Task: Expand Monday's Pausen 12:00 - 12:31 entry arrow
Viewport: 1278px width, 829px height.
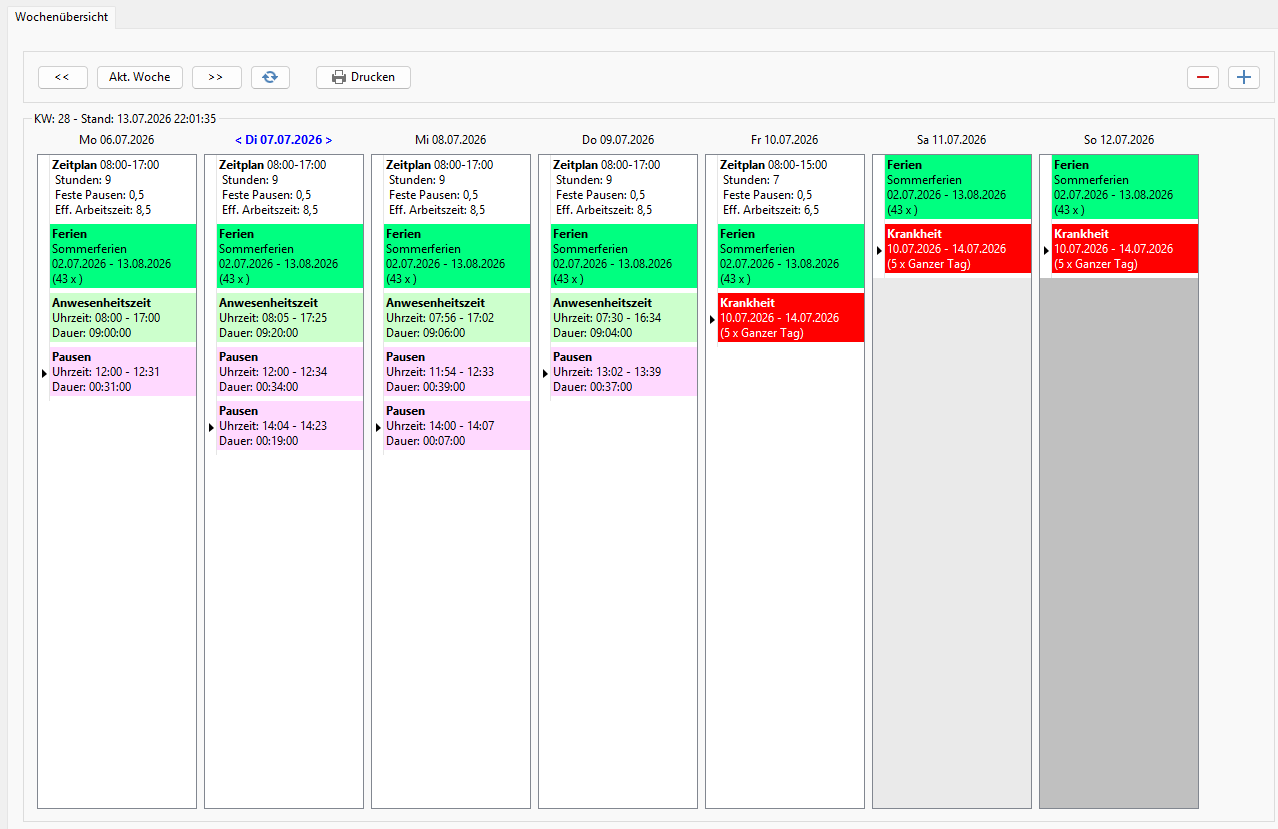Action: pos(44,373)
